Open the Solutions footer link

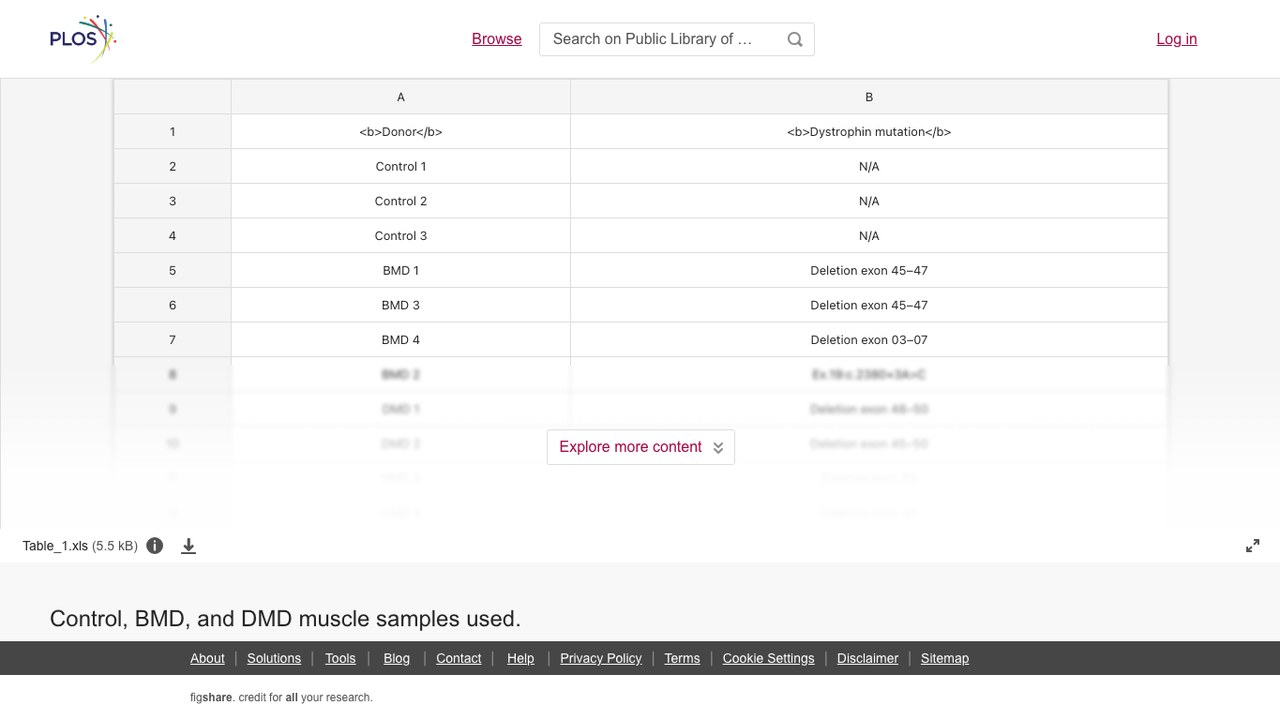pos(274,658)
